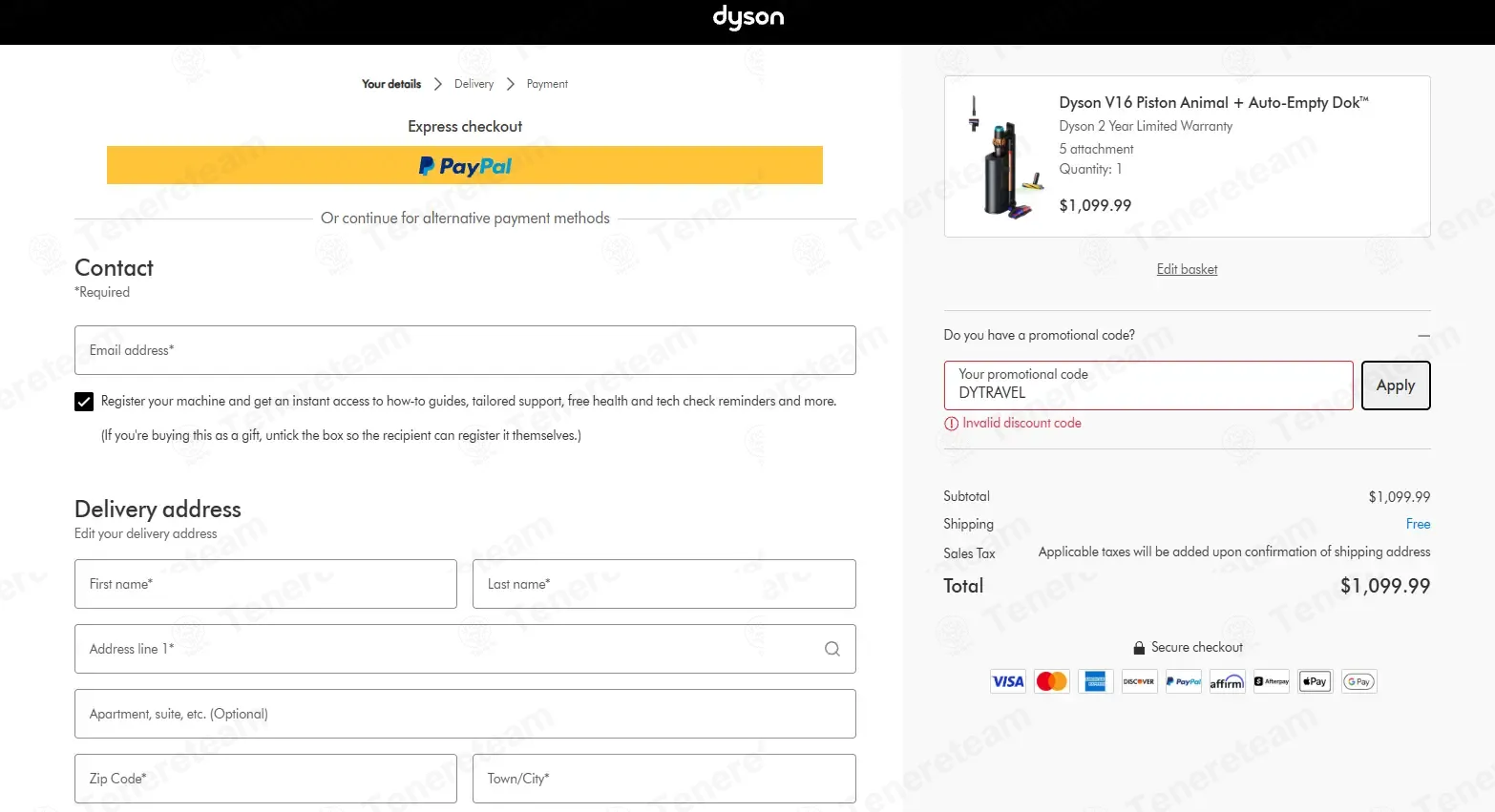The height and width of the screenshot is (812, 1495).
Task: Go to the Payment step in breadcrumb
Action: pyautogui.click(x=547, y=84)
